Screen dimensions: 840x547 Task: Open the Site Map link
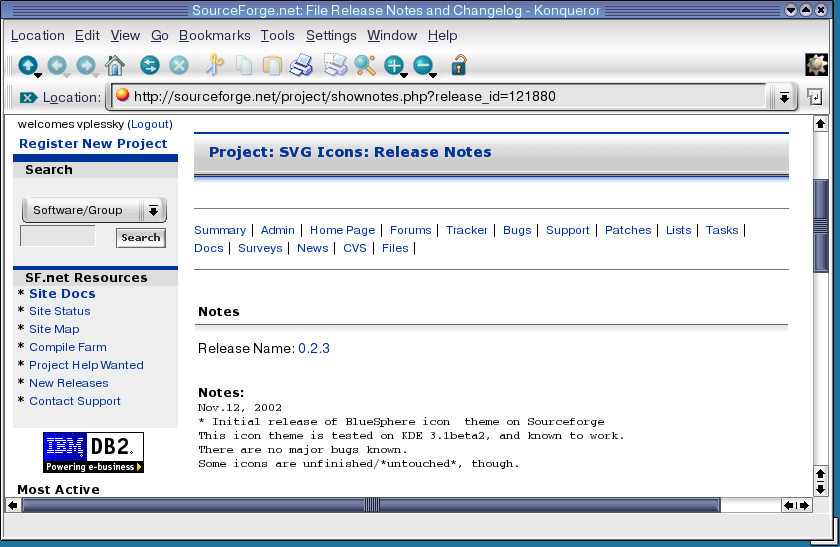click(x=54, y=329)
